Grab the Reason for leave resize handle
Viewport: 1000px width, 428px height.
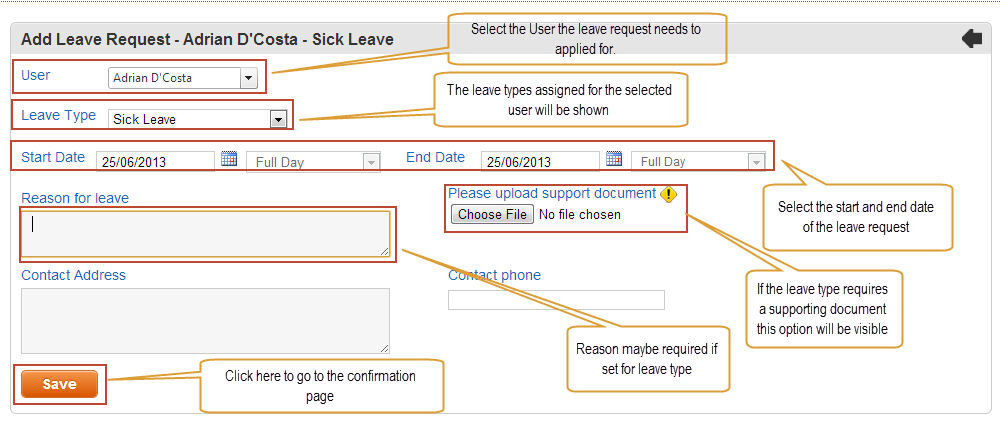(385, 252)
